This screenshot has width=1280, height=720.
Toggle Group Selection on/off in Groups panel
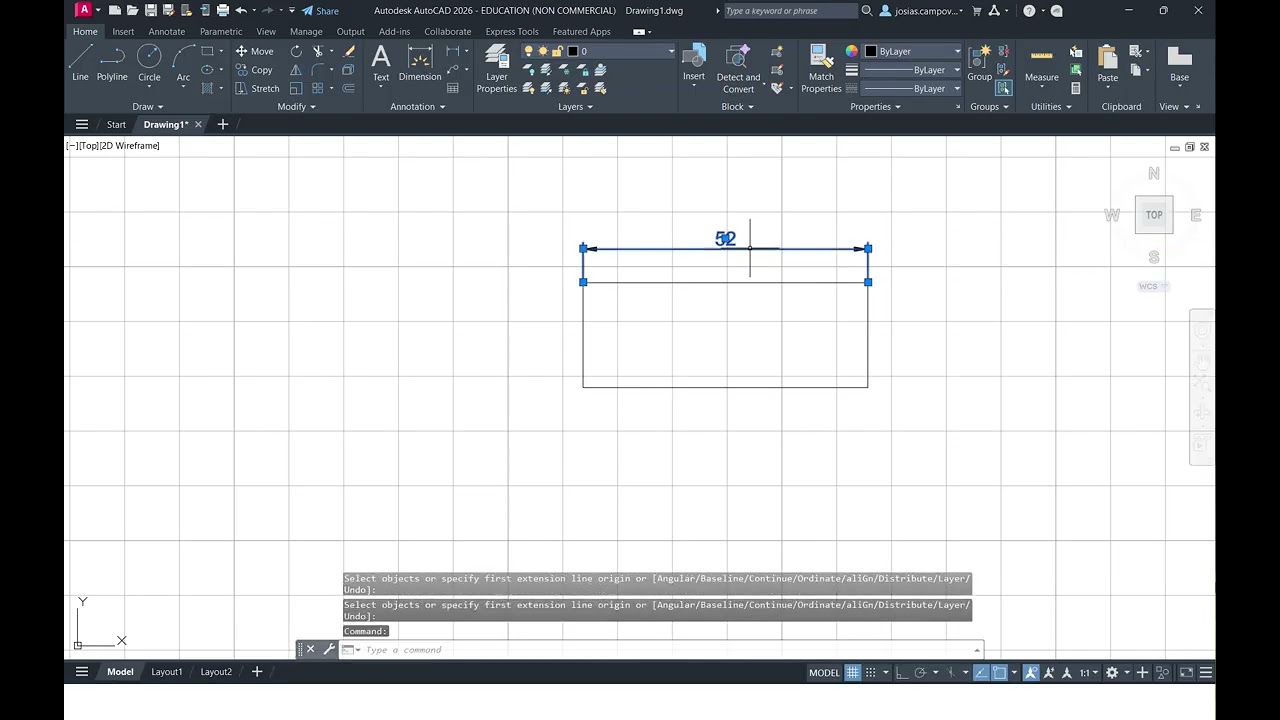[1003, 88]
